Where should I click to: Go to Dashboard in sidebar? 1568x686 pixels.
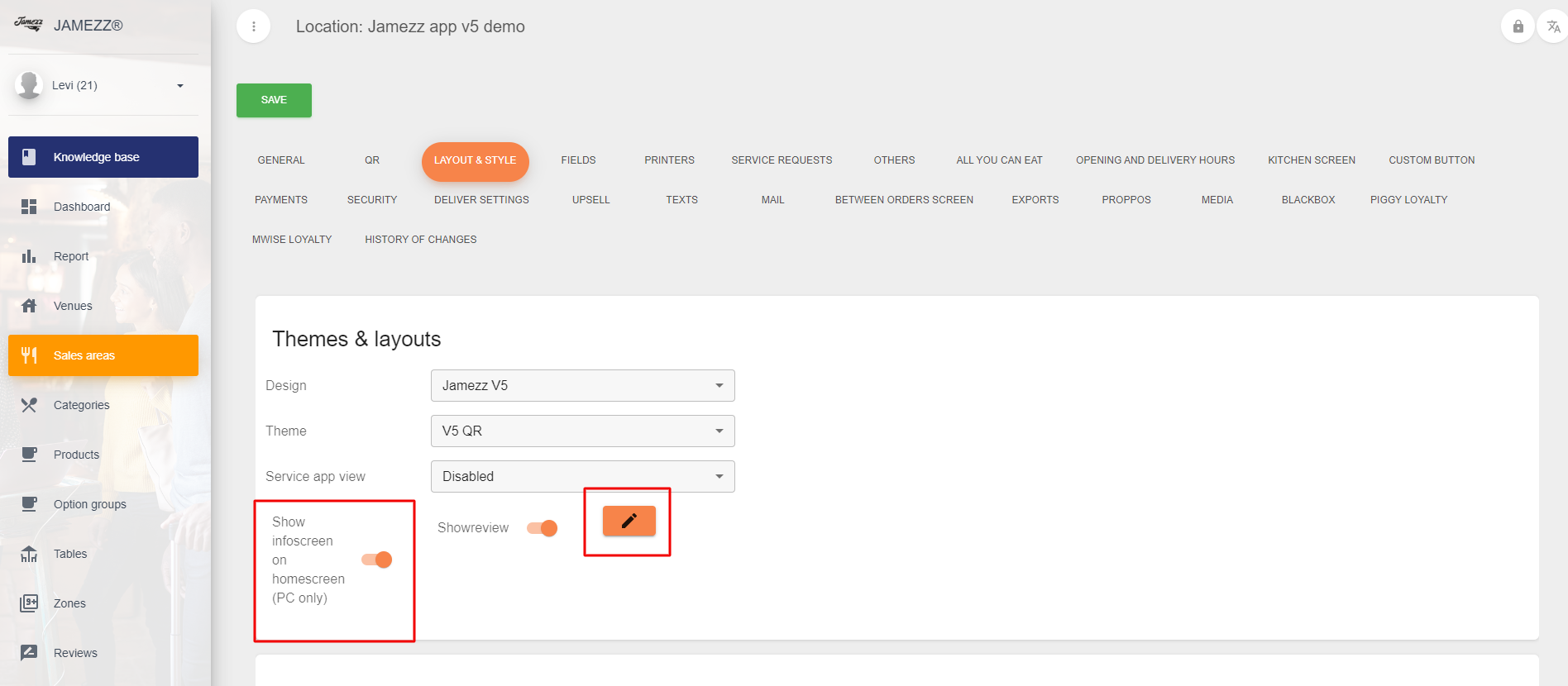pyautogui.click(x=82, y=207)
